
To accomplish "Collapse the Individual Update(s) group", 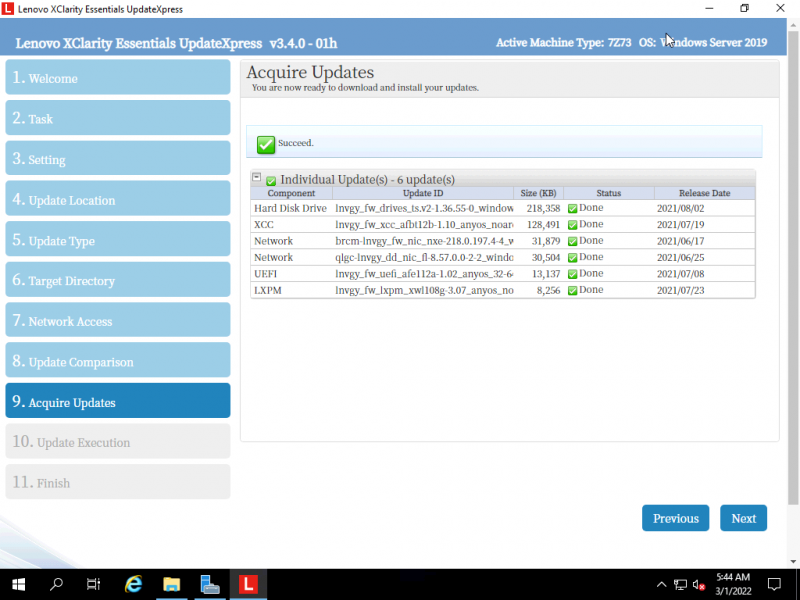I will 257,177.
